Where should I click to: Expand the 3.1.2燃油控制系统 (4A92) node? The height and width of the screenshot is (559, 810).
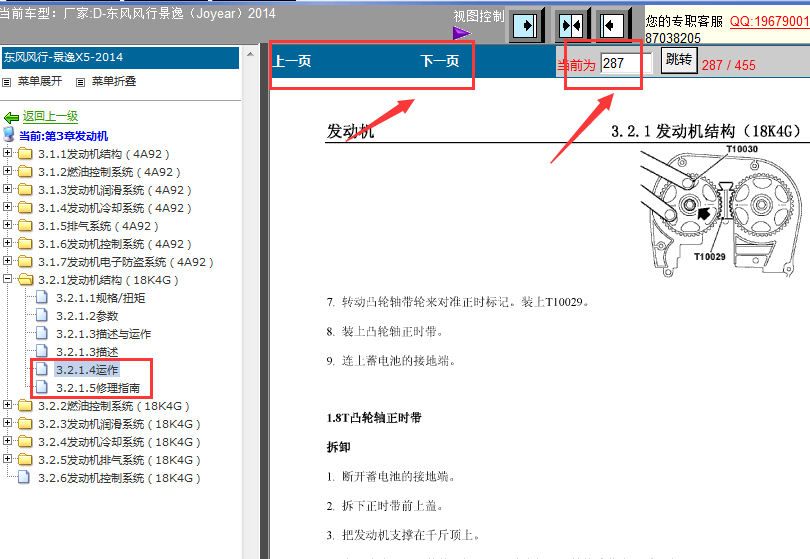[7, 170]
